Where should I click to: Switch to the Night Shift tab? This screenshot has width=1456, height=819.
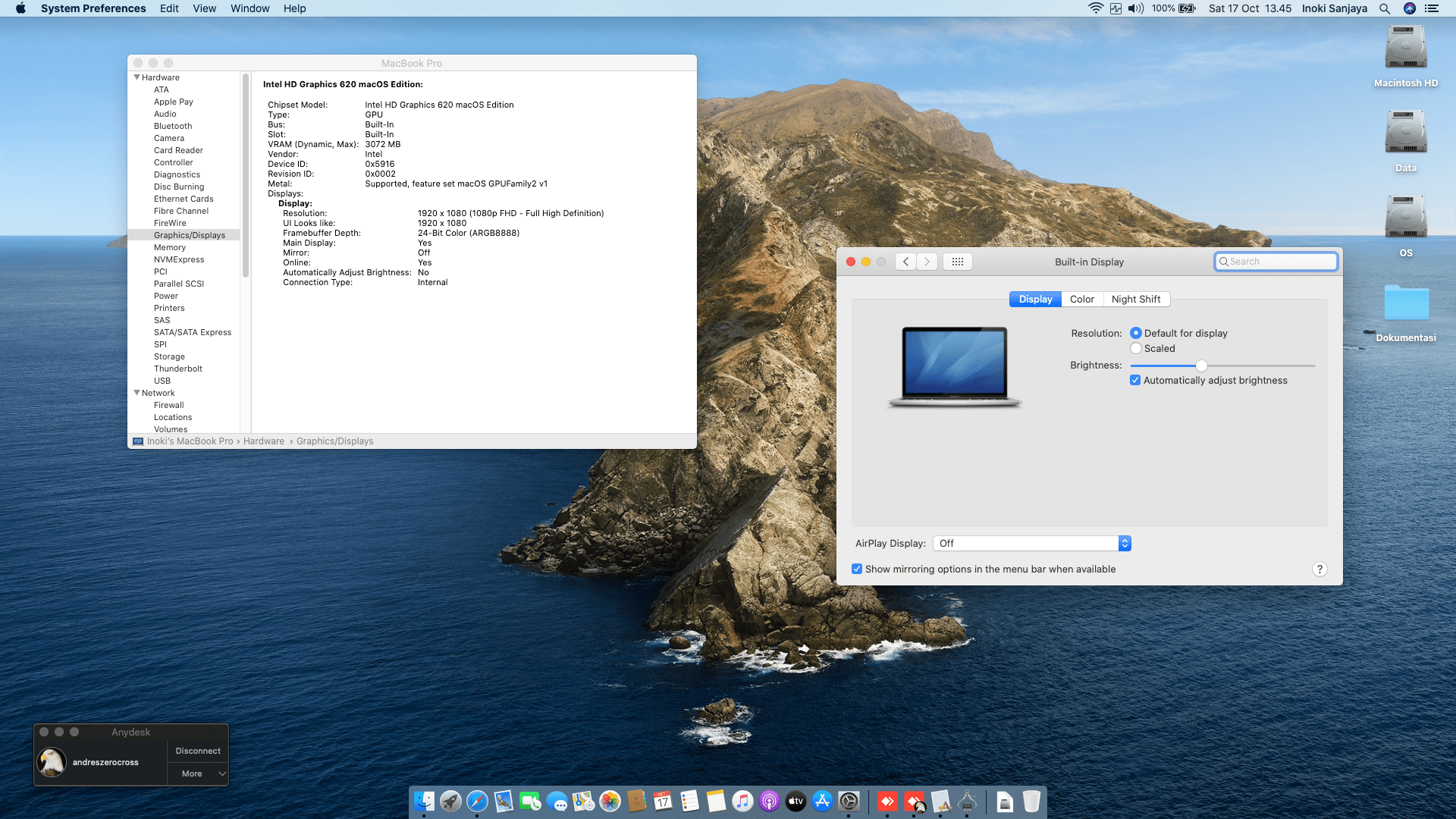click(1136, 299)
